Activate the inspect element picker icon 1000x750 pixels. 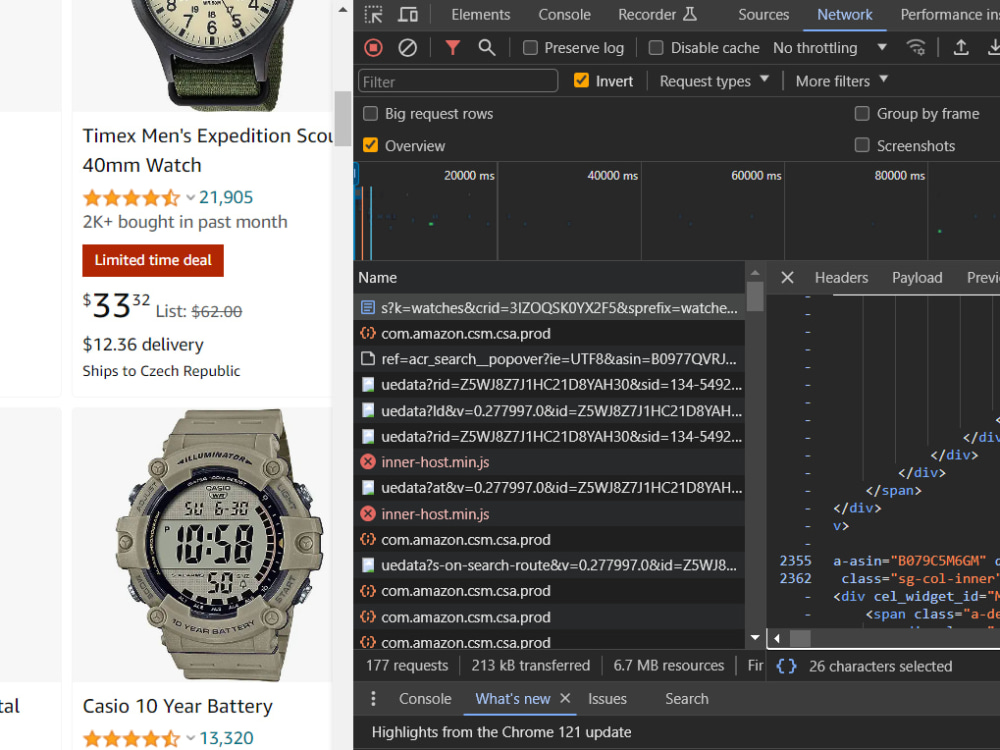373,15
